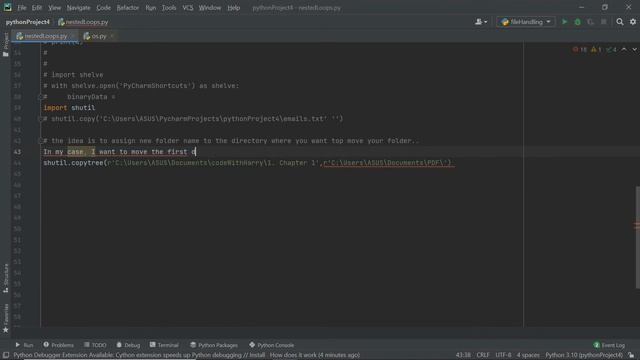The height and width of the screenshot is (360, 640).
Task: Open the Python Console tool window
Action: pos(271,345)
